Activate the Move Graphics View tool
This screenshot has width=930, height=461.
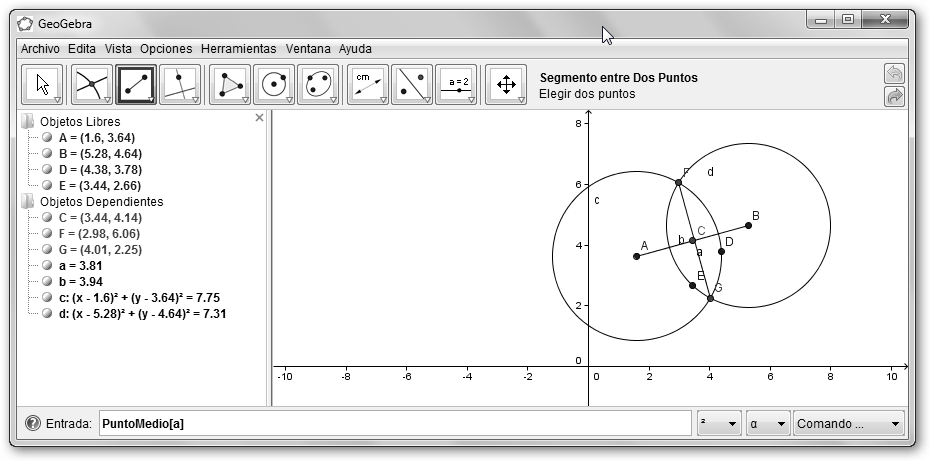(x=505, y=84)
